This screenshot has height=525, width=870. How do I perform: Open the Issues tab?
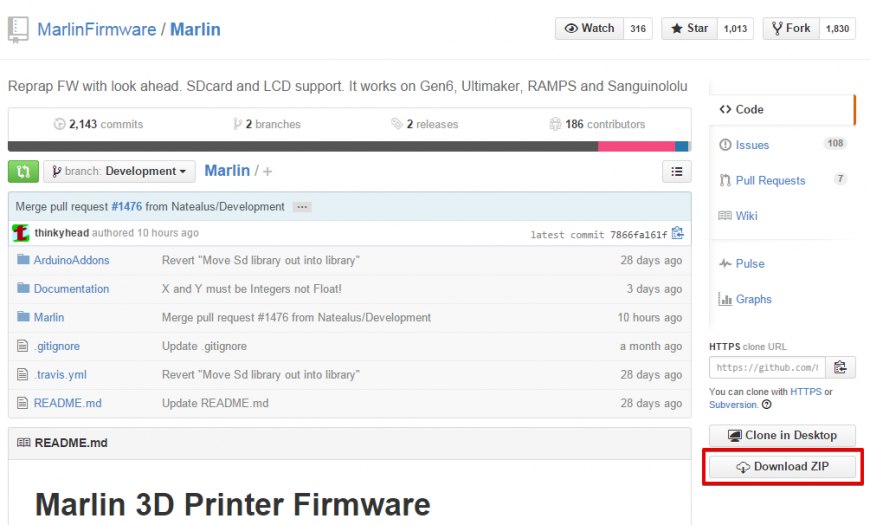click(x=752, y=145)
